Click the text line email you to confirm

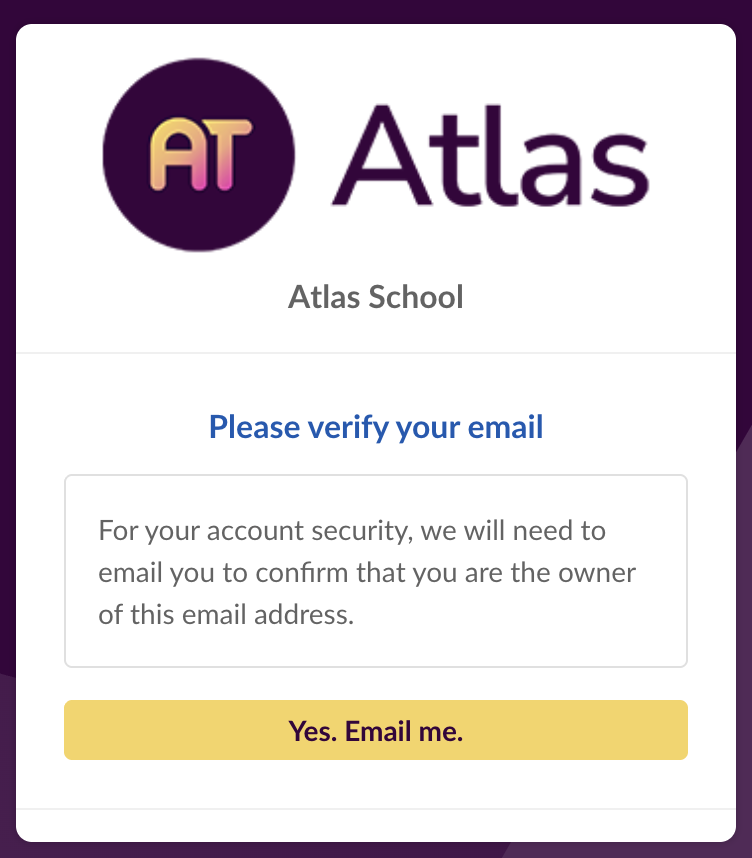(368, 573)
